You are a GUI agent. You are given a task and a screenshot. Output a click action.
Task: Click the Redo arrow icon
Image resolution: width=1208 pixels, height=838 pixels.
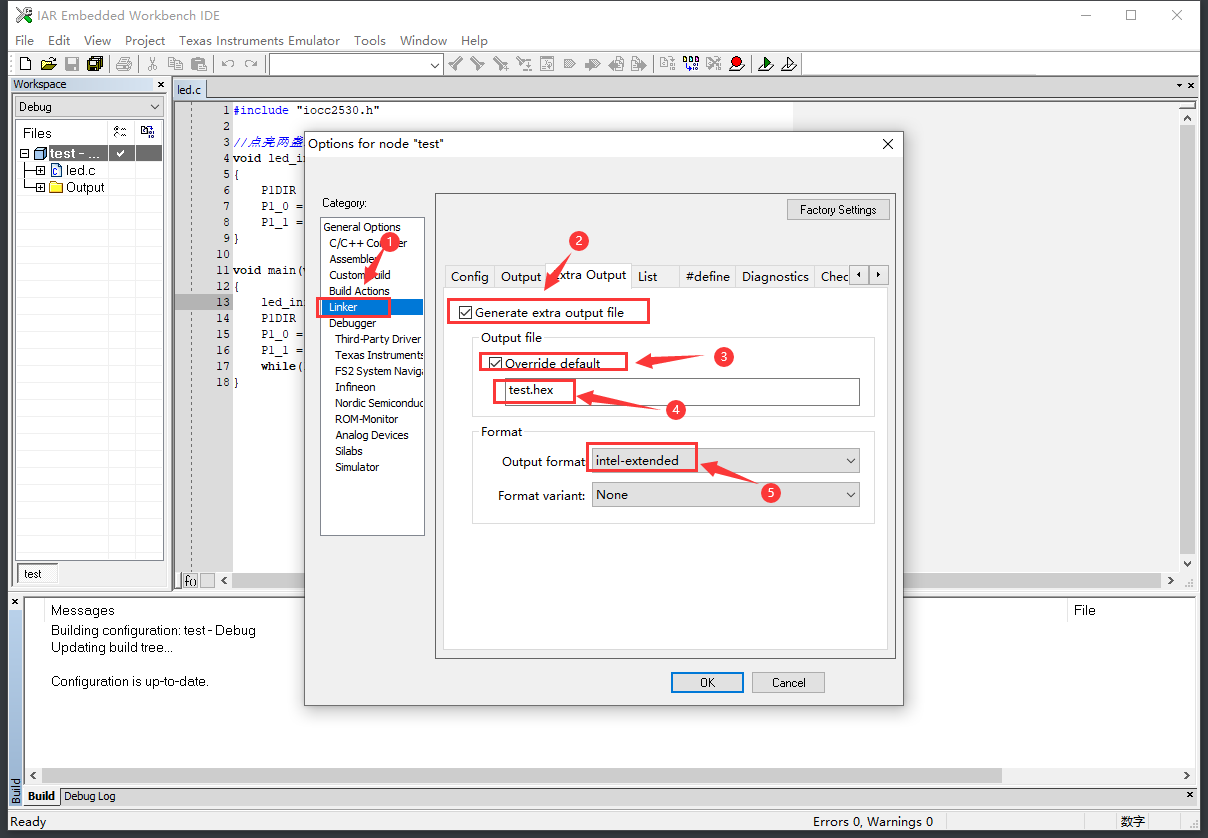tap(251, 64)
